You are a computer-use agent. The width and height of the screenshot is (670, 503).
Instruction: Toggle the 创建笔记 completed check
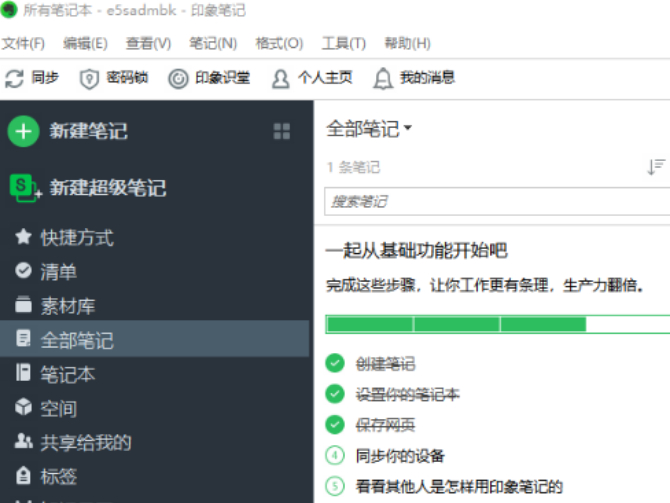(335, 363)
